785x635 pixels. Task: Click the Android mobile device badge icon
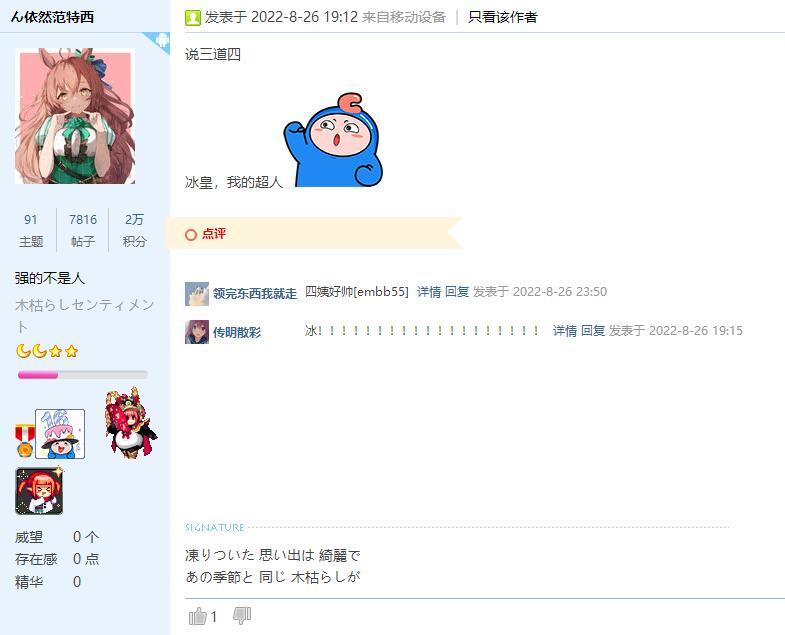tap(162, 40)
